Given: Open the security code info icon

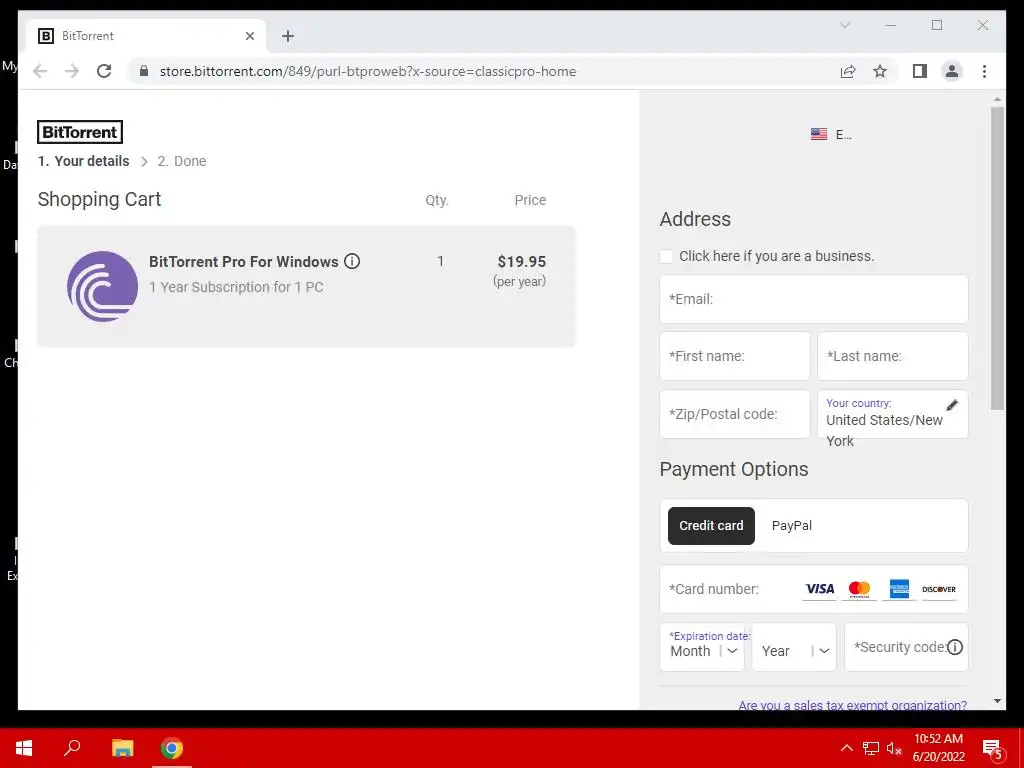Looking at the screenshot, I should coord(955,647).
